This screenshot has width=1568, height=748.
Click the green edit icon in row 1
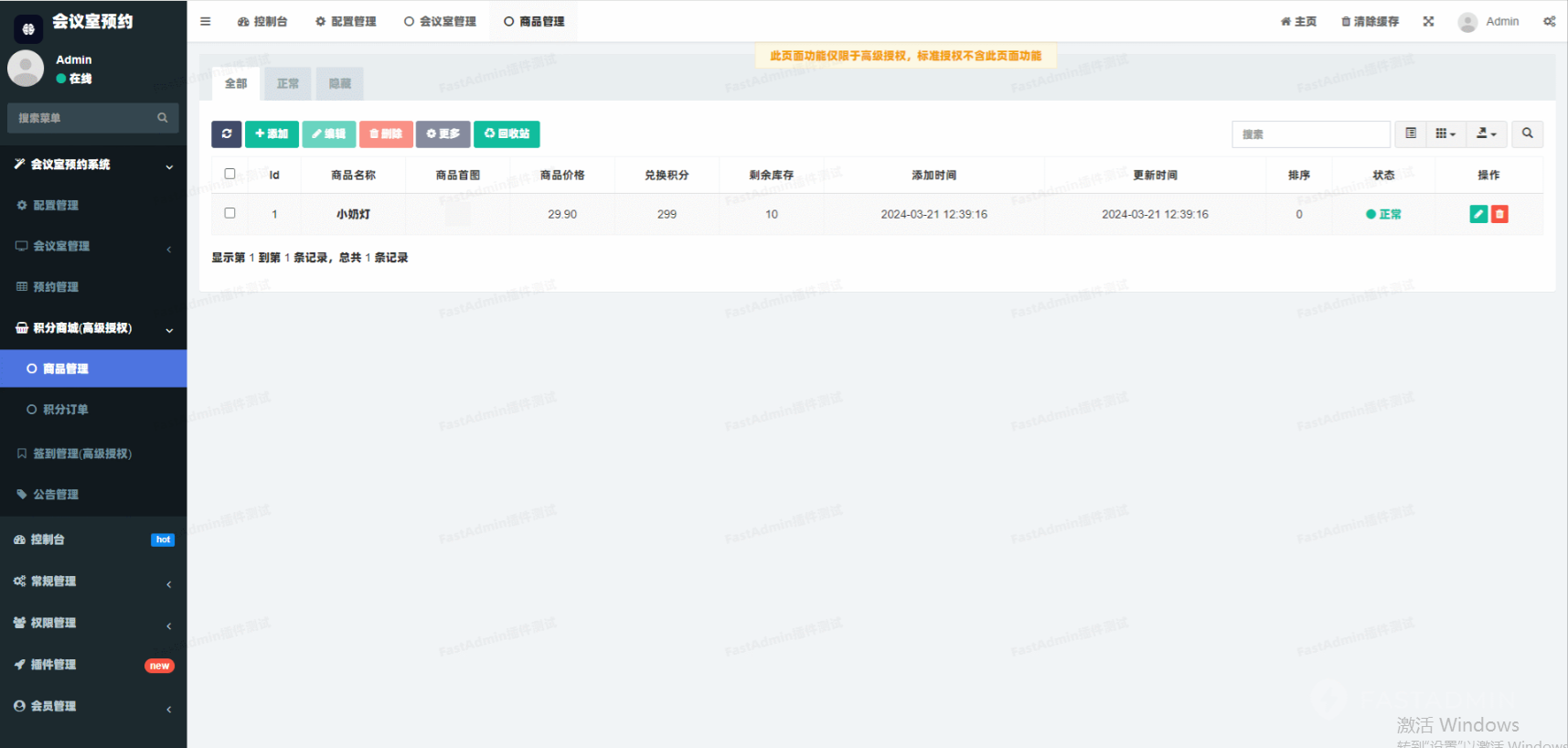1477,214
